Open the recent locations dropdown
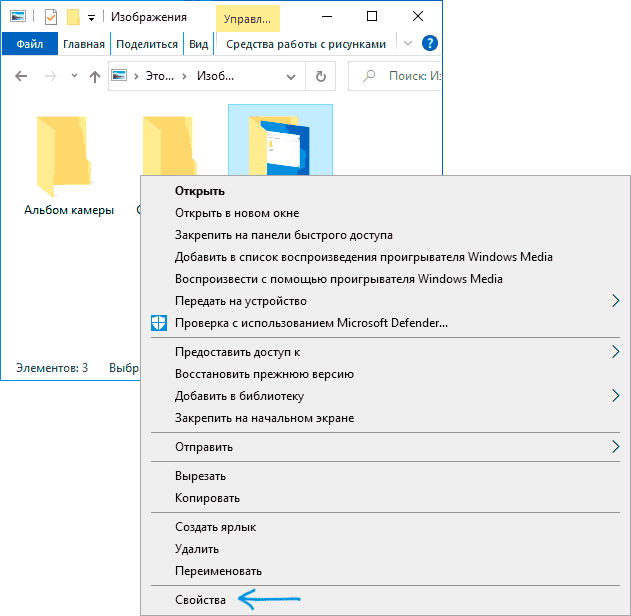 [74, 75]
